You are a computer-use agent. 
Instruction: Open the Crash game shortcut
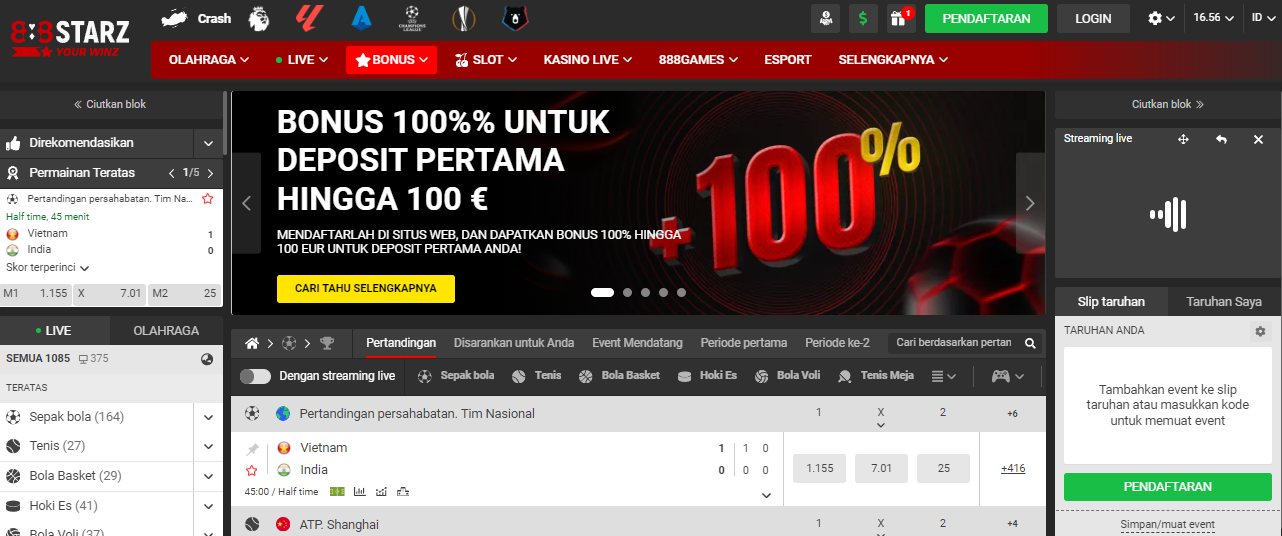(x=196, y=18)
